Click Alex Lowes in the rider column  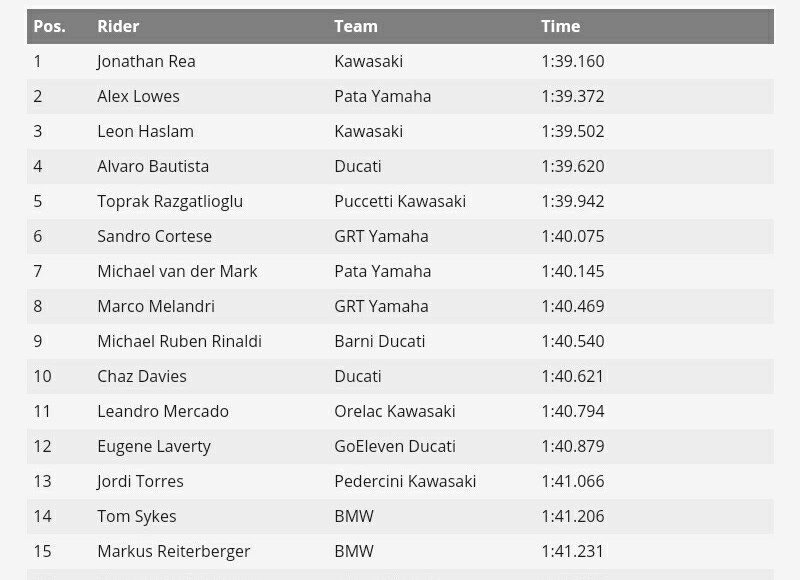pyautogui.click(x=138, y=96)
